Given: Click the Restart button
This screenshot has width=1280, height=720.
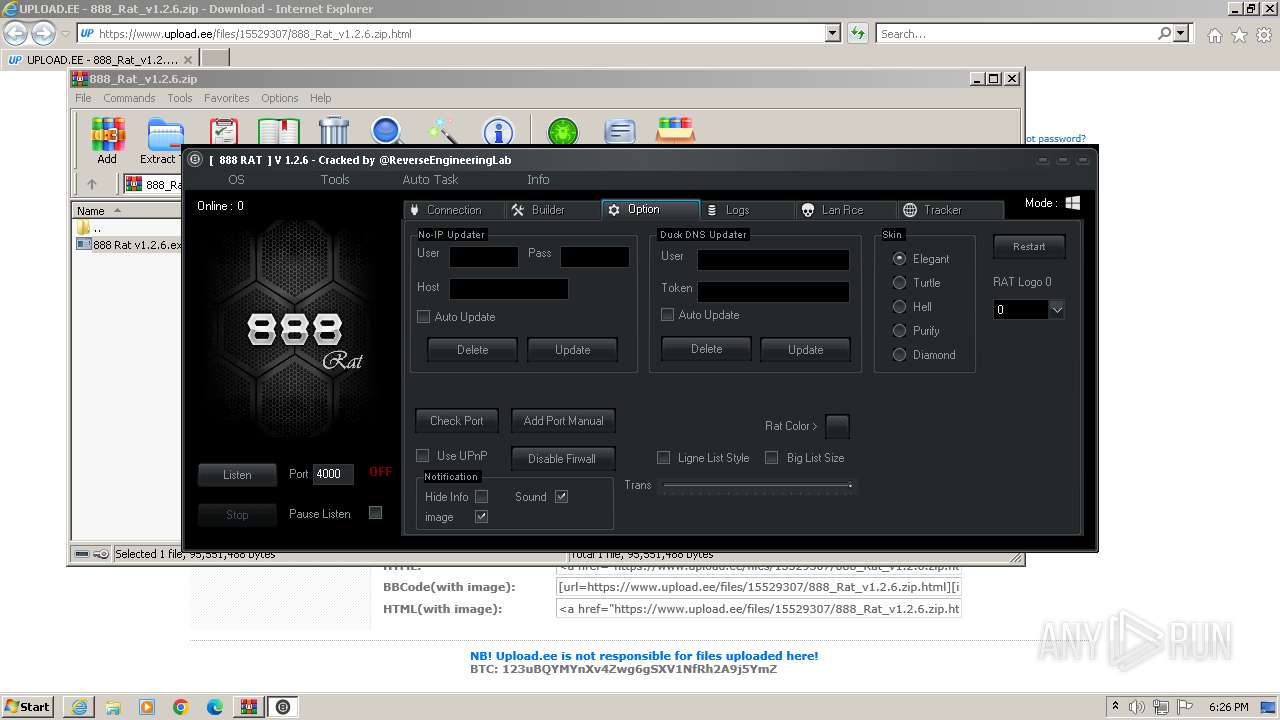Looking at the screenshot, I should coord(1029,247).
